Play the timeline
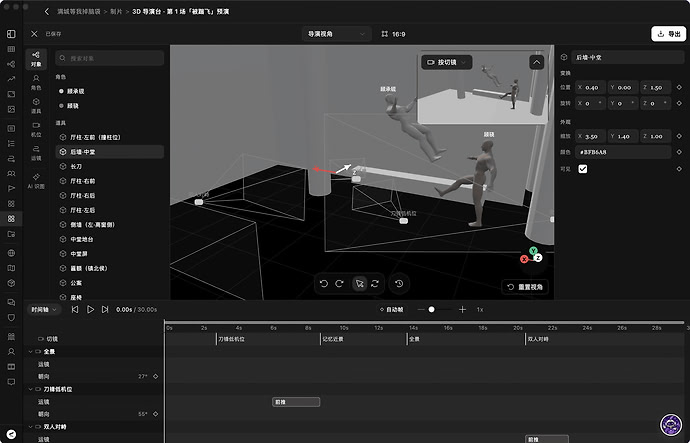Image resolution: width=690 pixels, height=443 pixels. [x=90, y=310]
